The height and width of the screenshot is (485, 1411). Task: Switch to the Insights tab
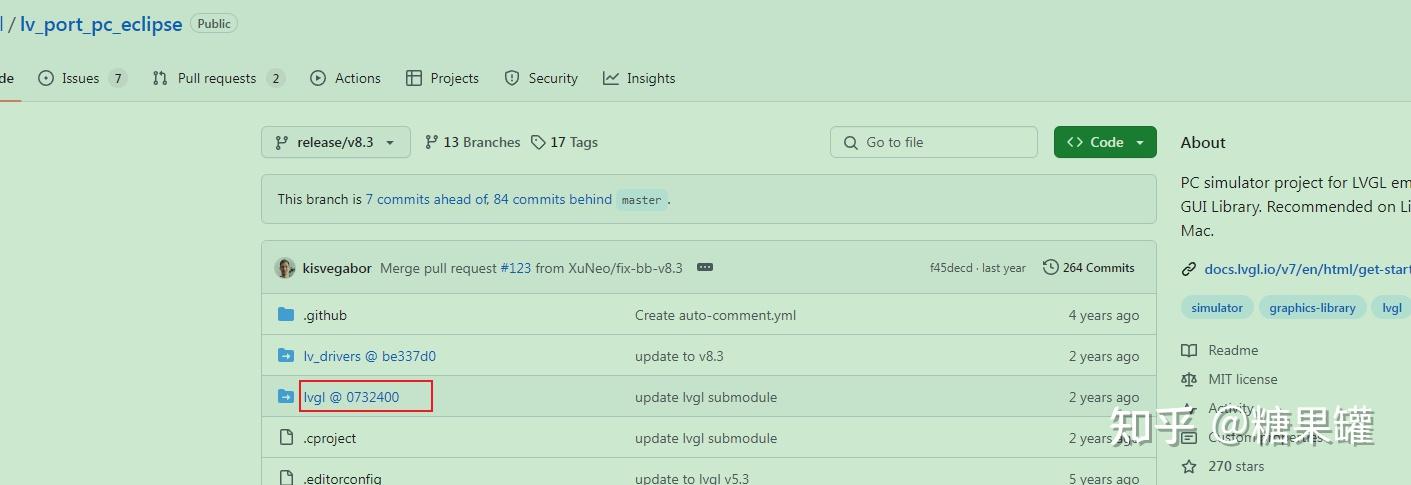(639, 78)
